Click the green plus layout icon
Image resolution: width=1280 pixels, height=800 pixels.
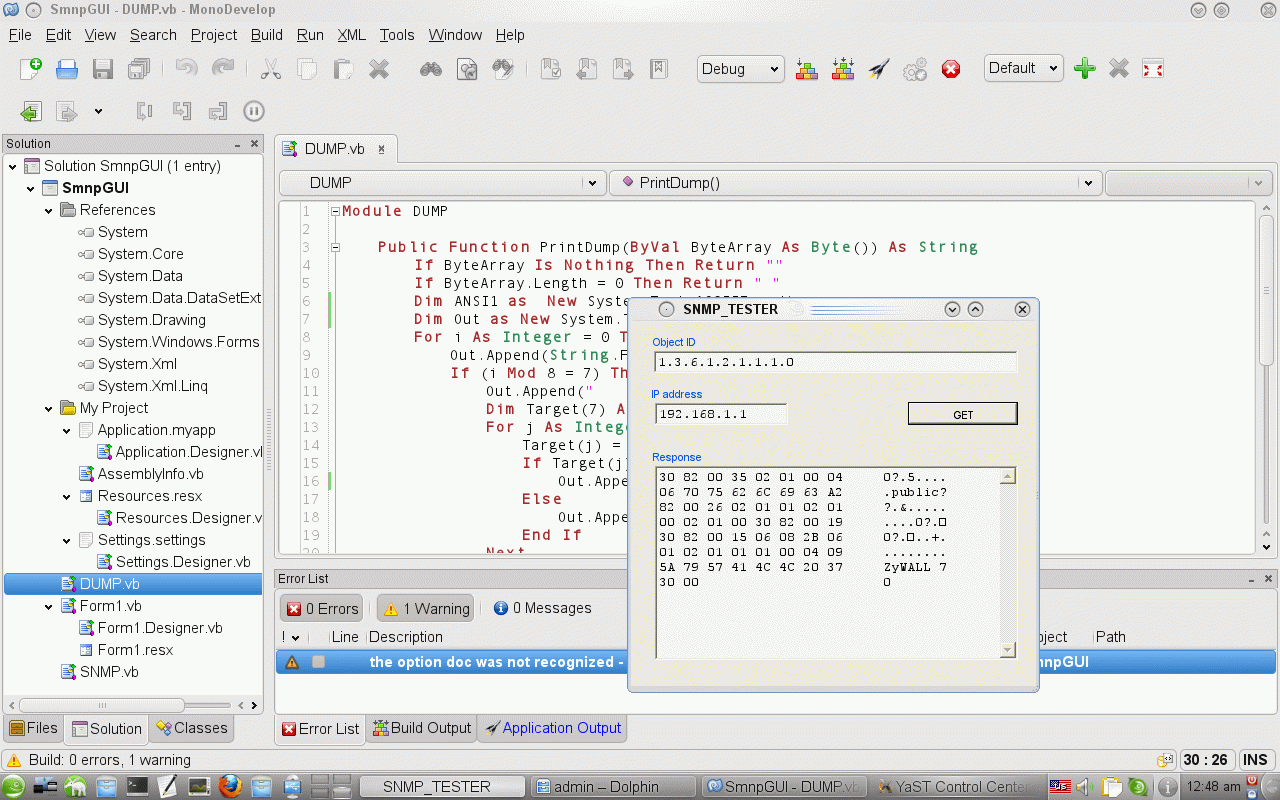[x=1084, y=69]
